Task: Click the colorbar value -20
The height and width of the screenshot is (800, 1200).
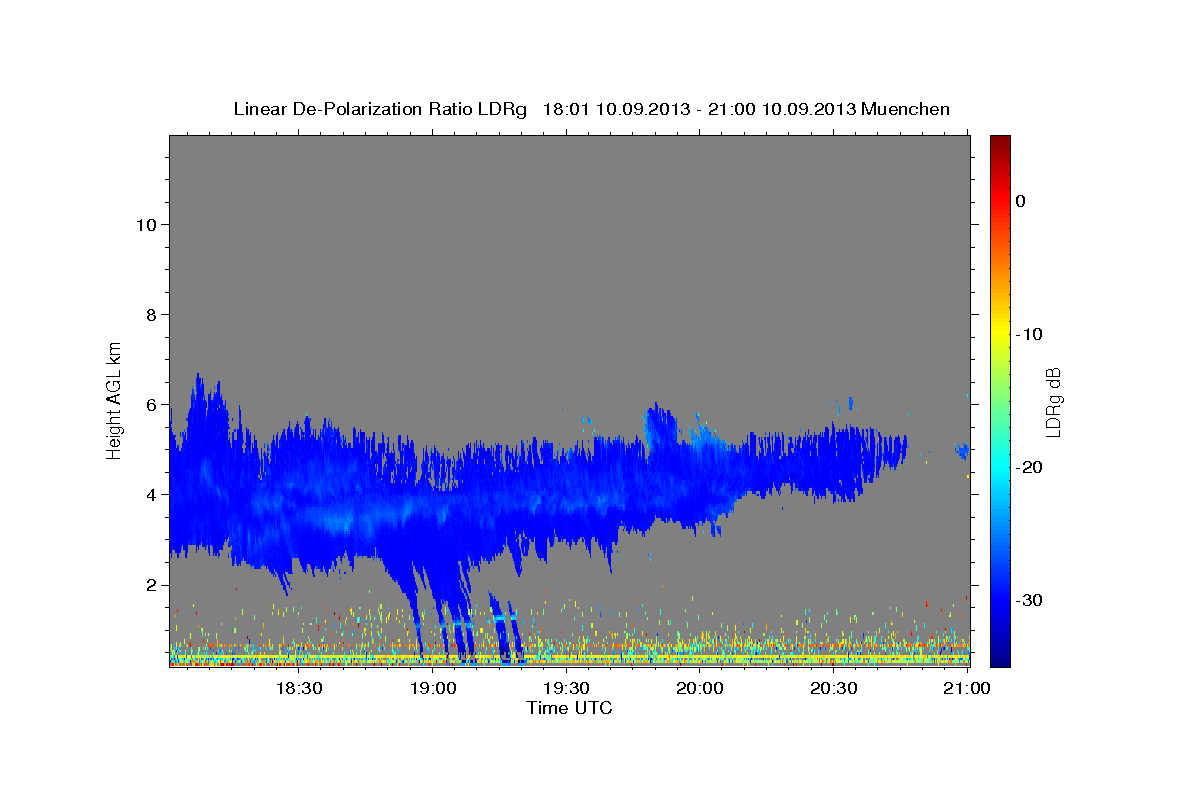Action: tap(1029, 467)
